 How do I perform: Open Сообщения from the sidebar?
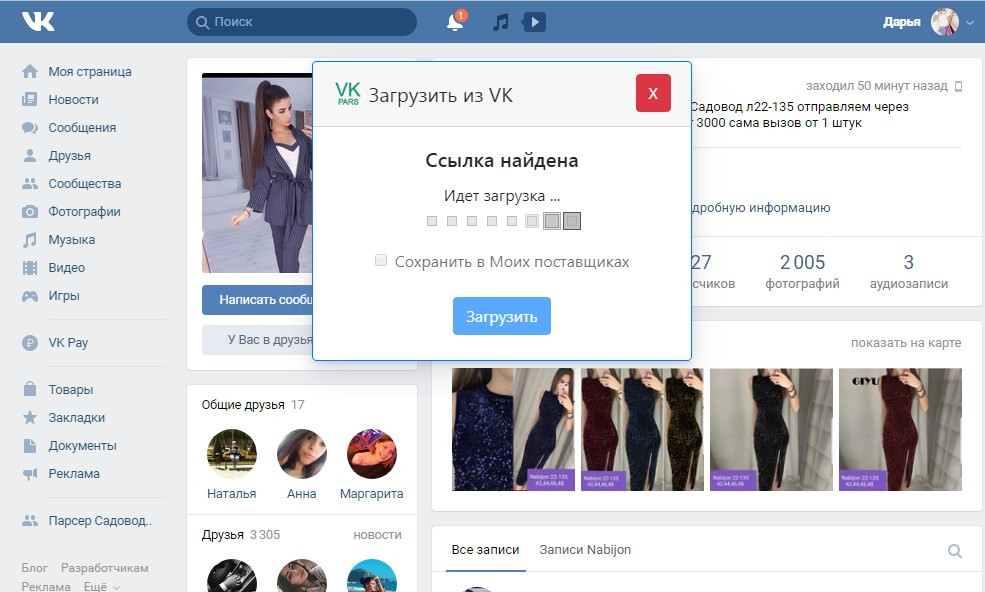coord(82,128)
